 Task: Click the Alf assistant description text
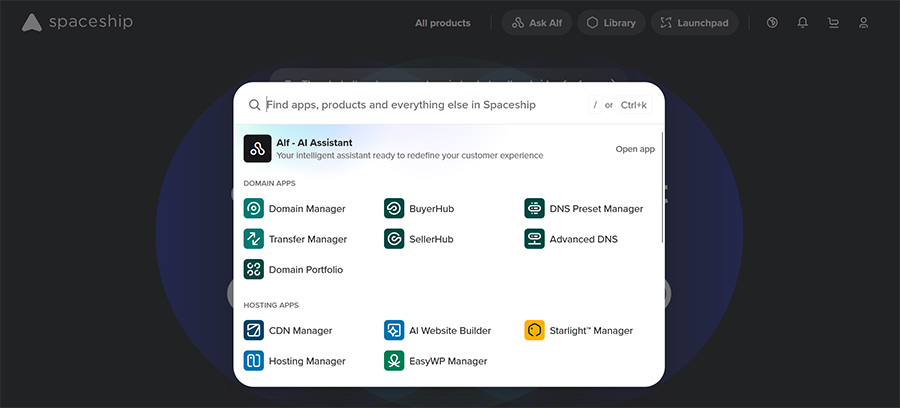click(410, 156)
